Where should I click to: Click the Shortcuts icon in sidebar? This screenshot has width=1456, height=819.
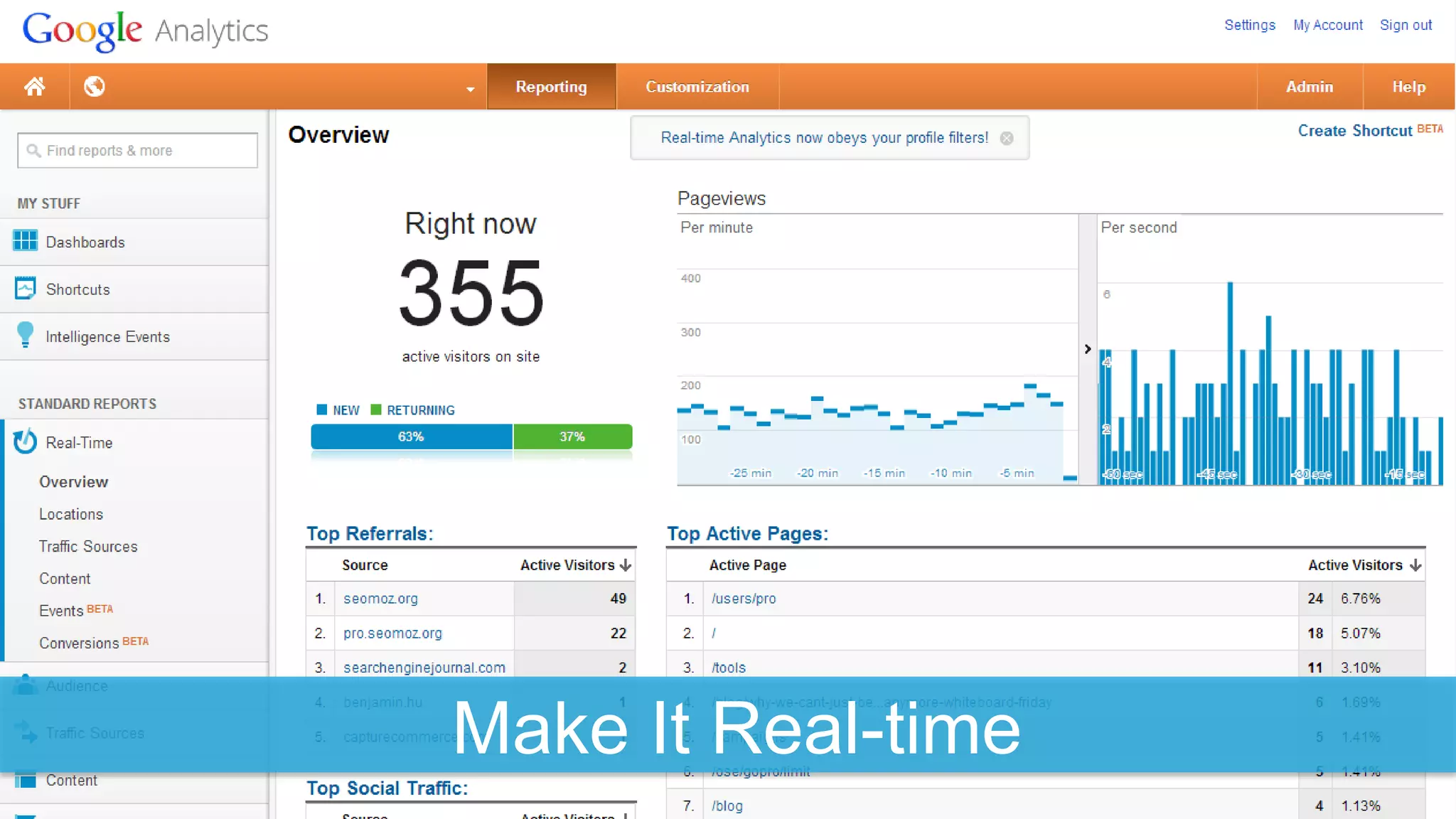[25, 288]
